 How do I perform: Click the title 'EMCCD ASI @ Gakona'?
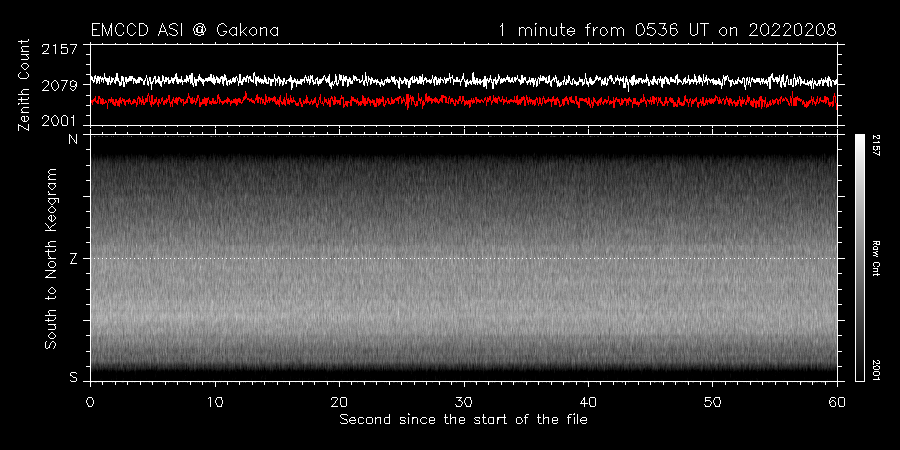(185, 30)
